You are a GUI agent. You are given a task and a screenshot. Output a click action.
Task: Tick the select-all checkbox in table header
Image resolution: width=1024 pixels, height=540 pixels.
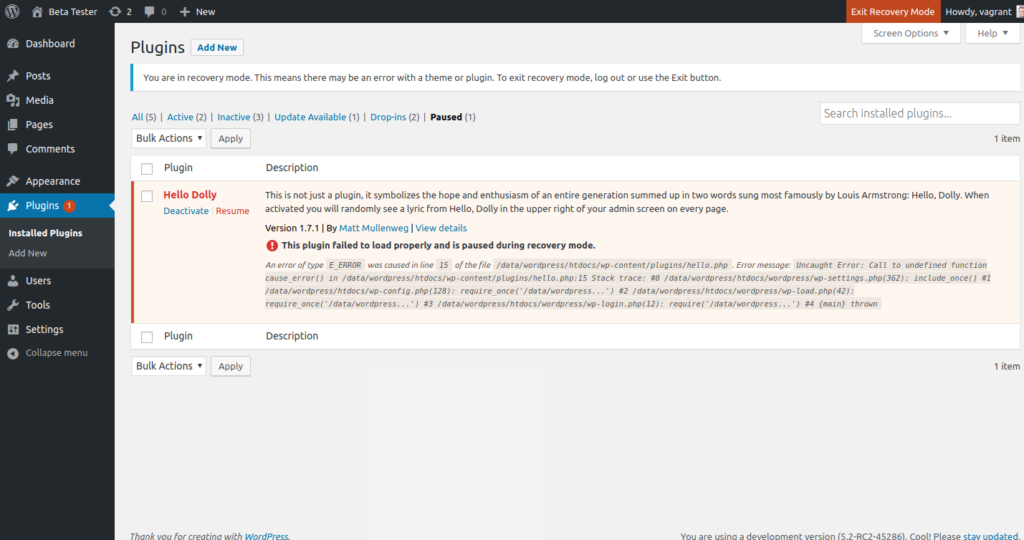point(147,168)
